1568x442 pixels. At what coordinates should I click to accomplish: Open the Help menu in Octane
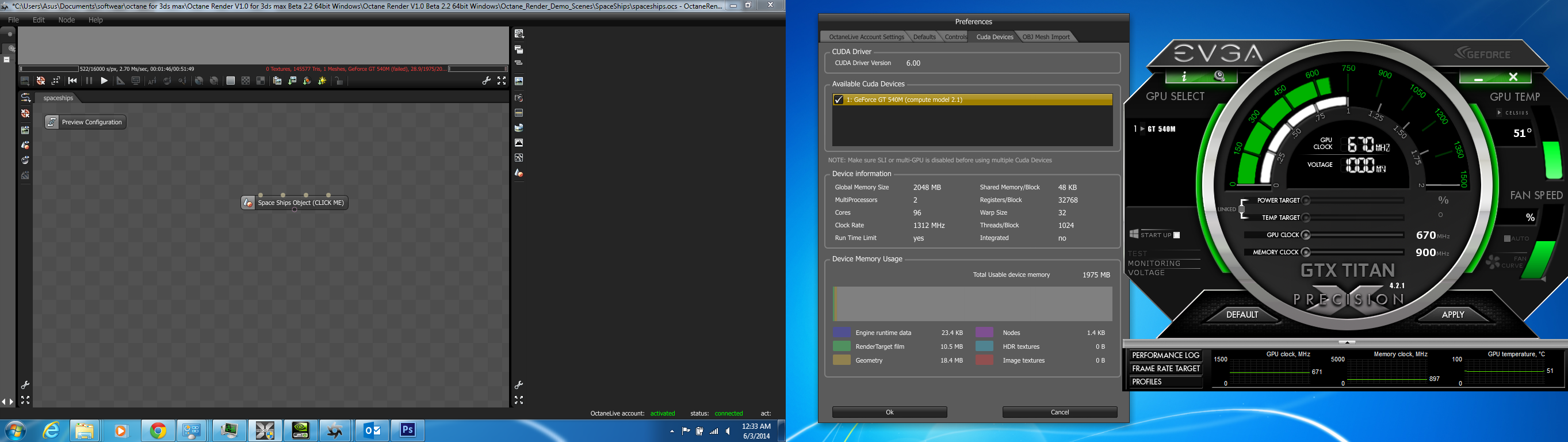click(95, 20)
